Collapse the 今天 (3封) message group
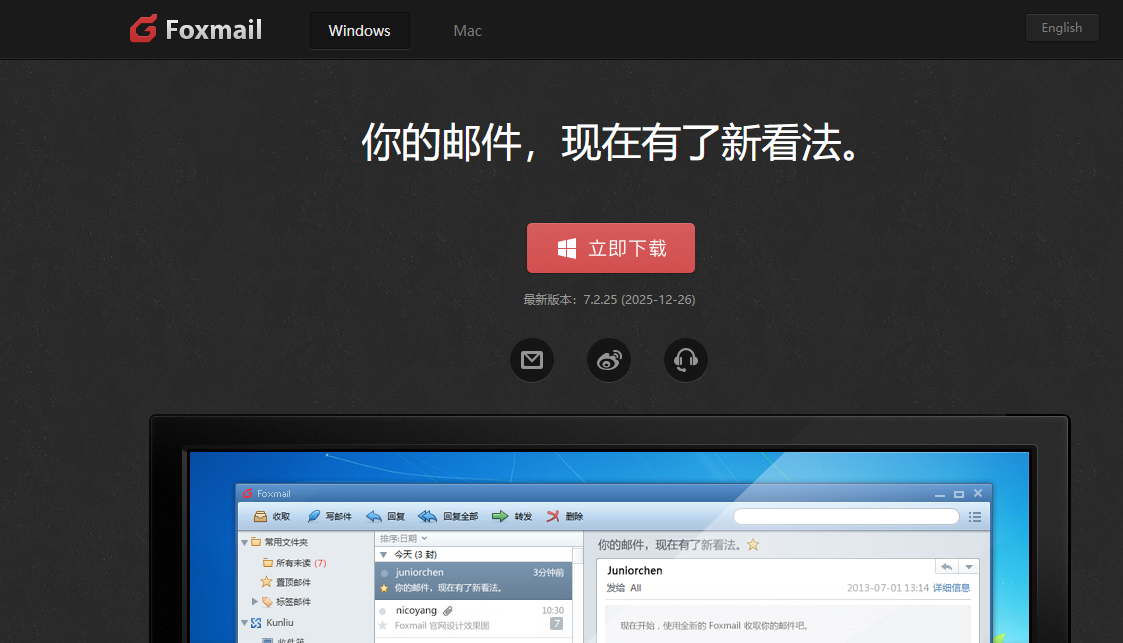This screenshot has height=643, width=1123. [384, 553]
